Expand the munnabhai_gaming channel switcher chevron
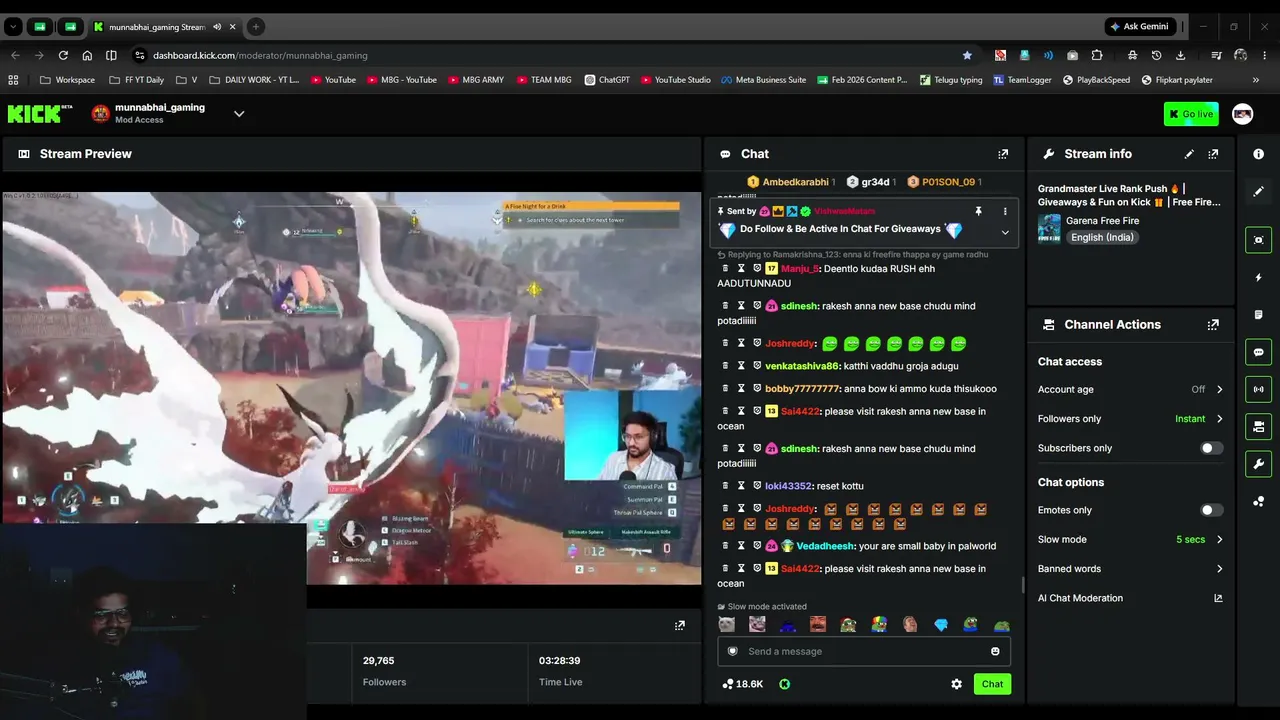Screen dimensions: 1280x720 [239, 114]
